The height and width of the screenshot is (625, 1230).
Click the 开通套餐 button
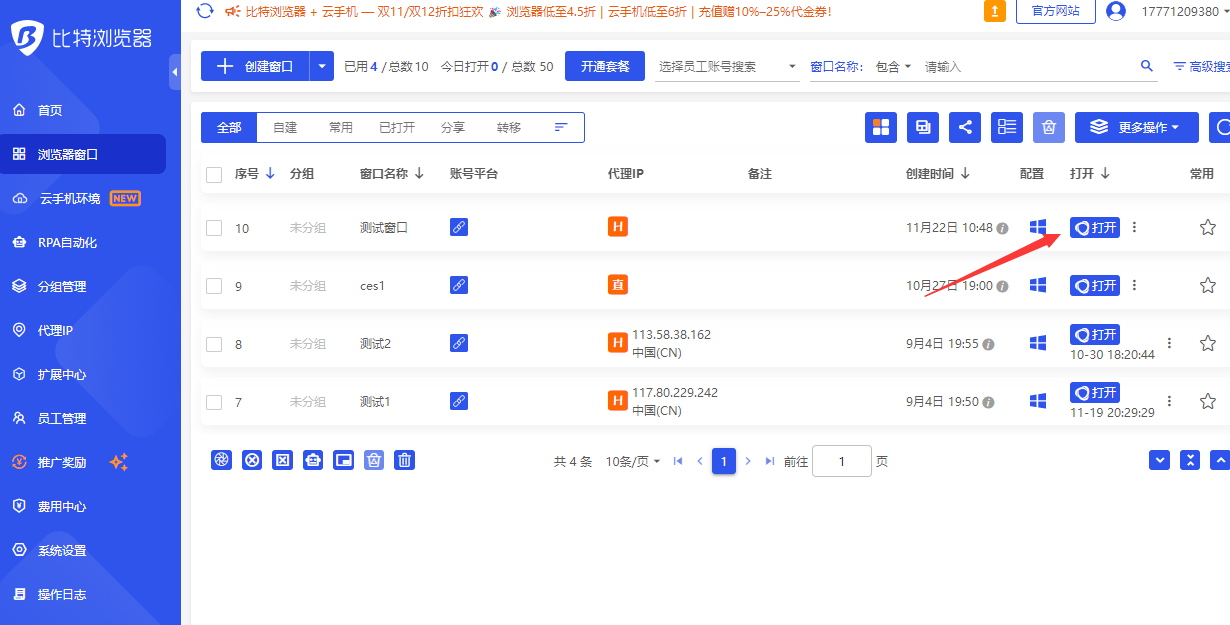tap(605, 66)
